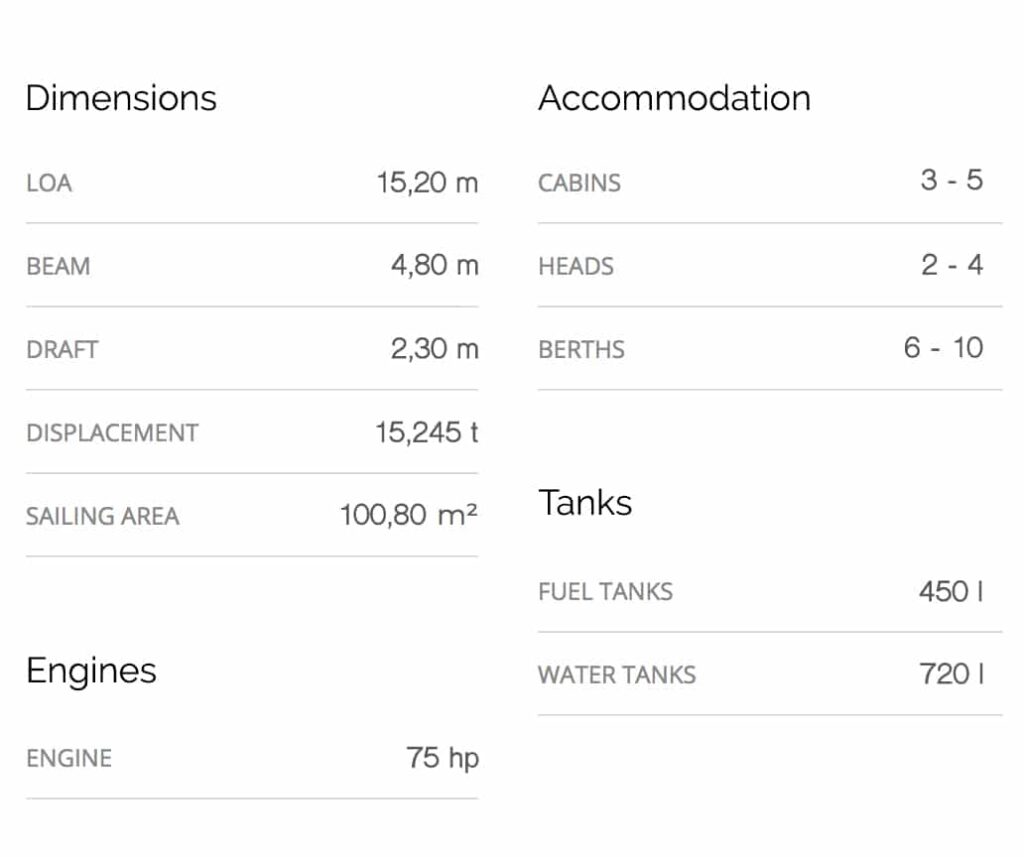Click the 6 - 10 berths value
This screenshot has width=1024, height=857.
coord(943,348)
